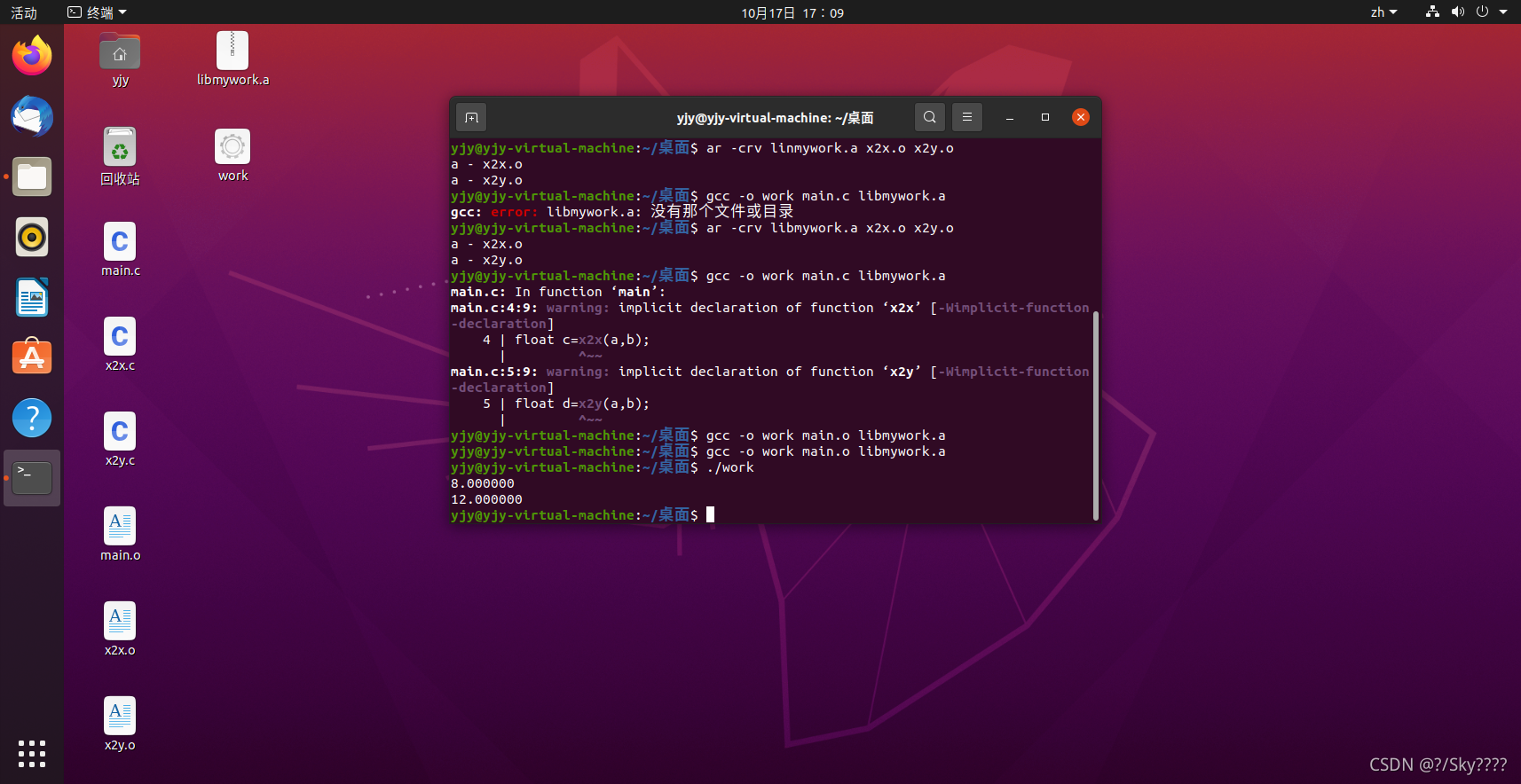The width and height of the screenshot is (1521, 784).
Task: Select the x2y.c source file icon
Action: [x=120, y=439]
